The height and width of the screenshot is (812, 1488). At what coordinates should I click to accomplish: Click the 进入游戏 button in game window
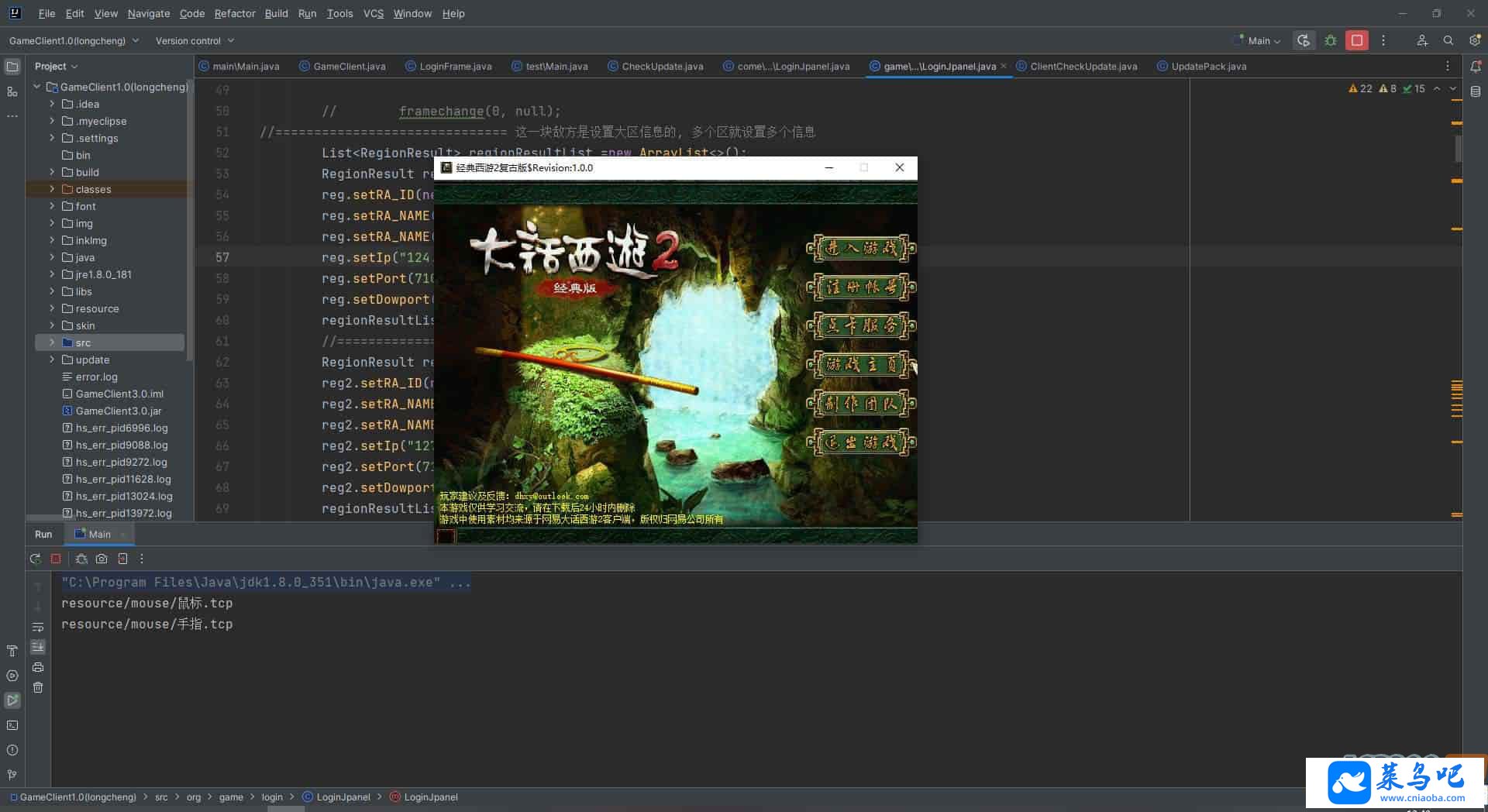[x=861, y=248]
